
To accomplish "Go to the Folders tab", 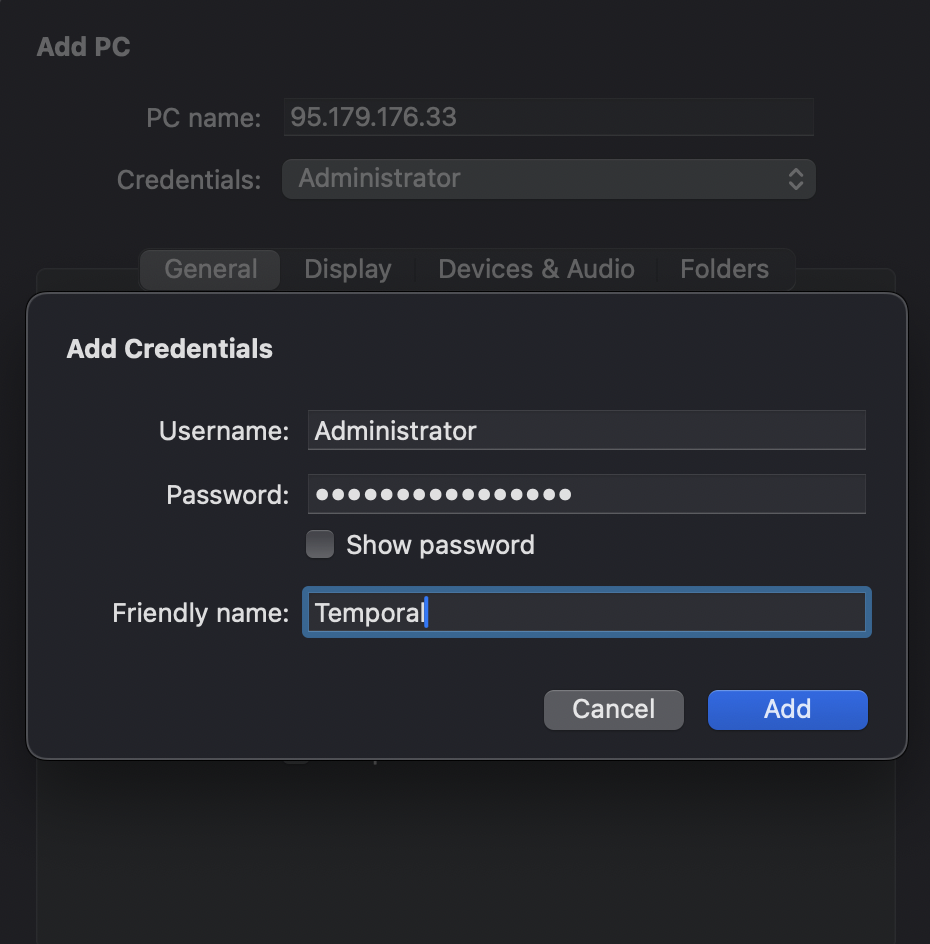I will (724, 269).
